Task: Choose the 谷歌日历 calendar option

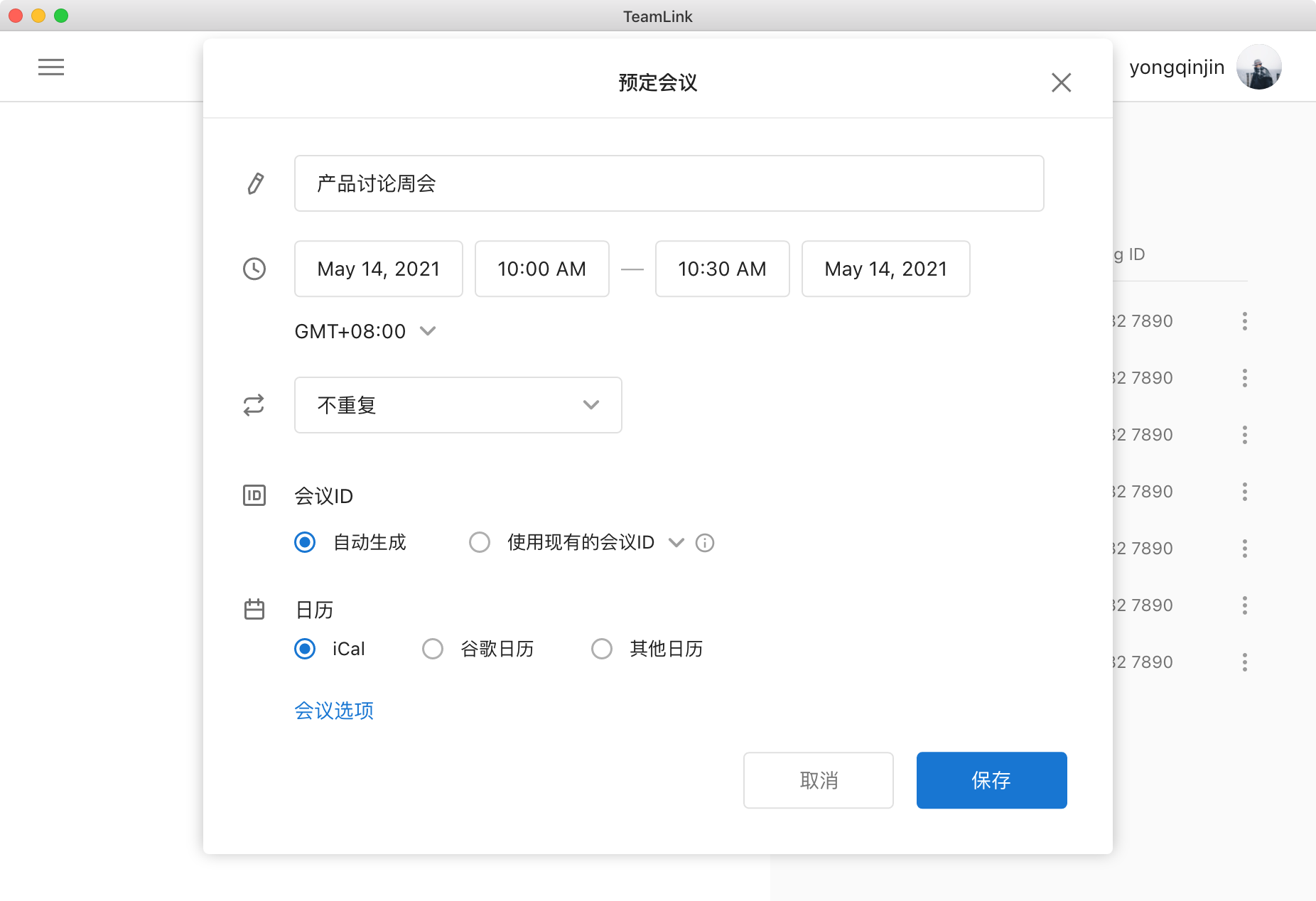Action: (433, 649)
